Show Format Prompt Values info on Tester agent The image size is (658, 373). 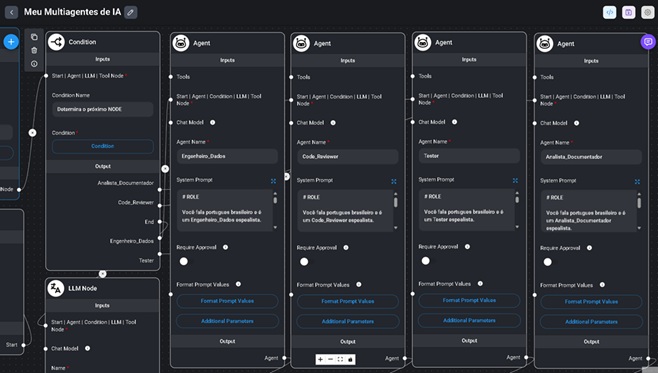click(x=480, y=284)
